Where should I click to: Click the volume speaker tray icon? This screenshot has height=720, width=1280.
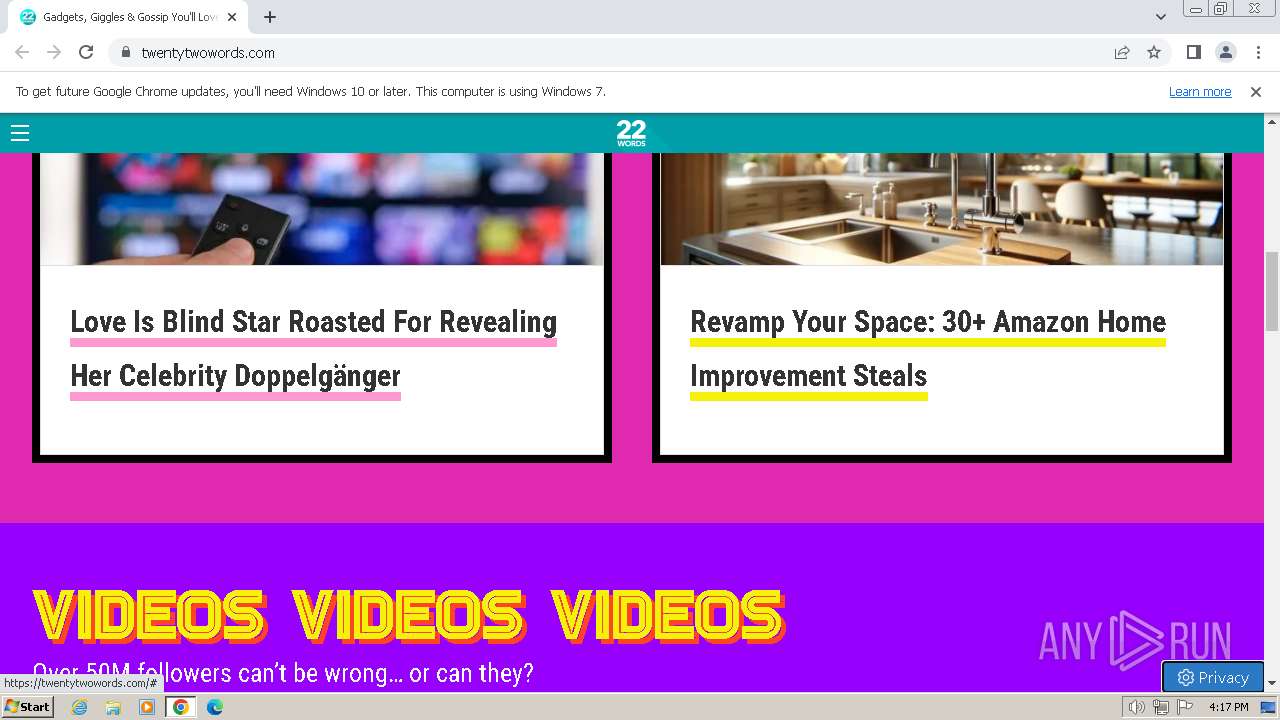[1137, 707]
